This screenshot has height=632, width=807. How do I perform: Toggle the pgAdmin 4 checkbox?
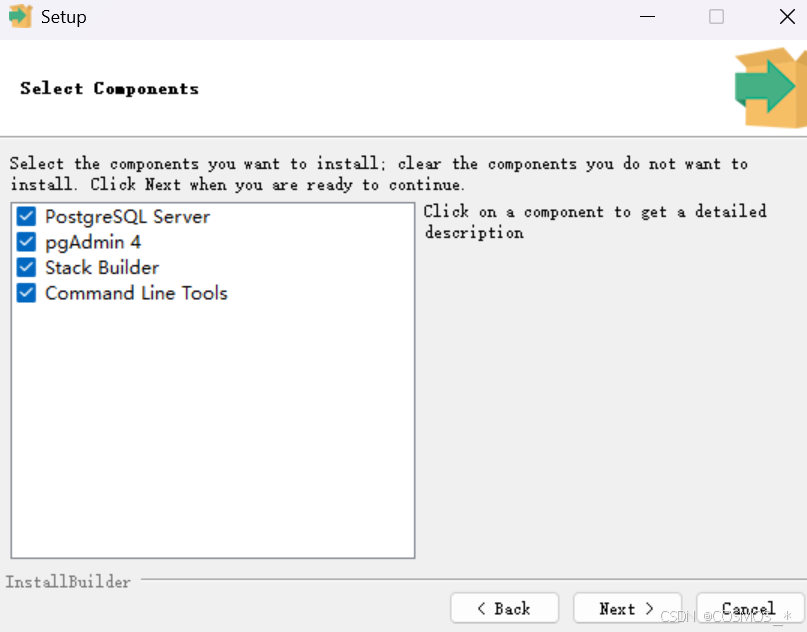26,242
